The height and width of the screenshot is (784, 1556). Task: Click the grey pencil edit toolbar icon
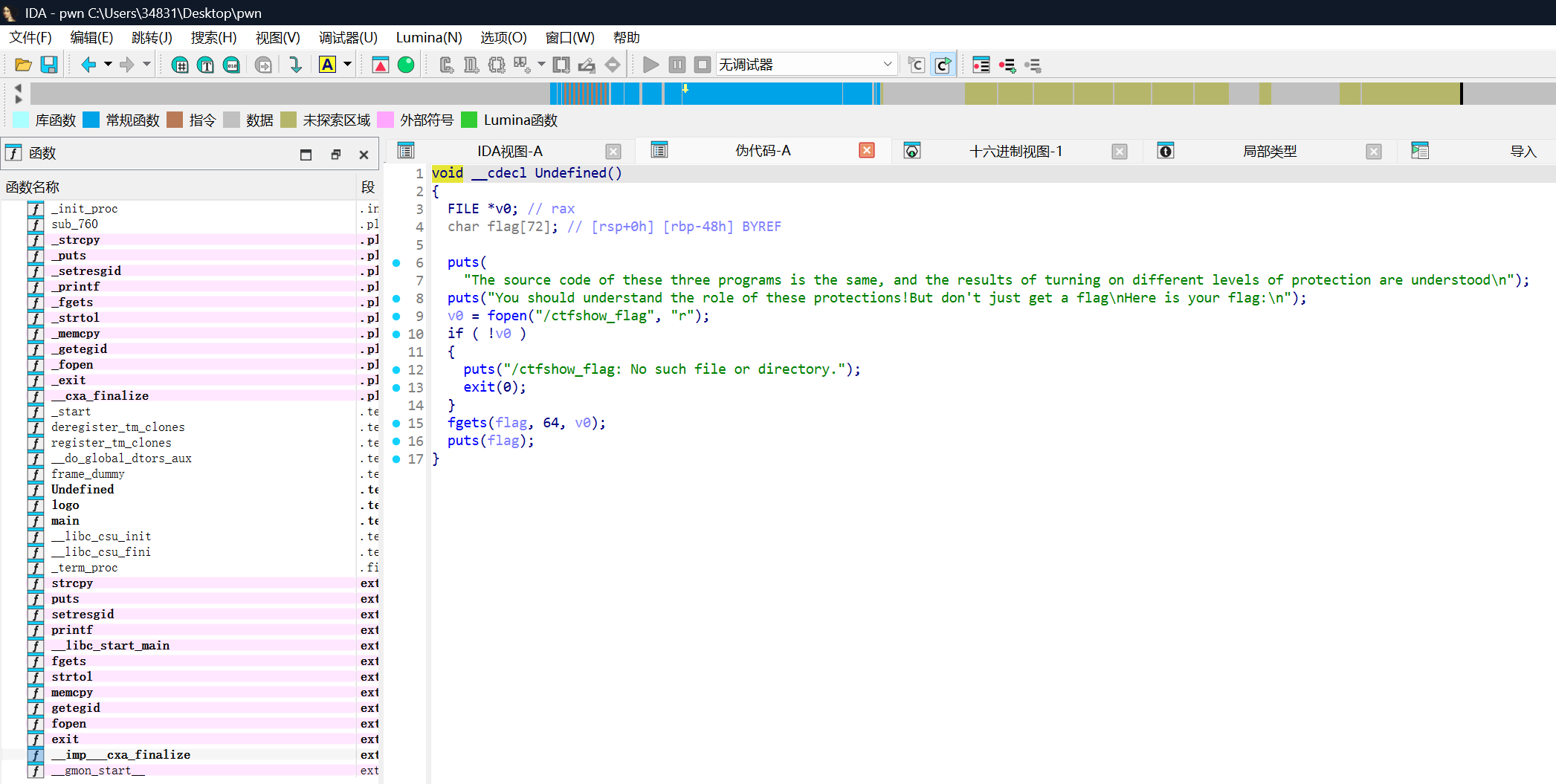pos(587,65)
